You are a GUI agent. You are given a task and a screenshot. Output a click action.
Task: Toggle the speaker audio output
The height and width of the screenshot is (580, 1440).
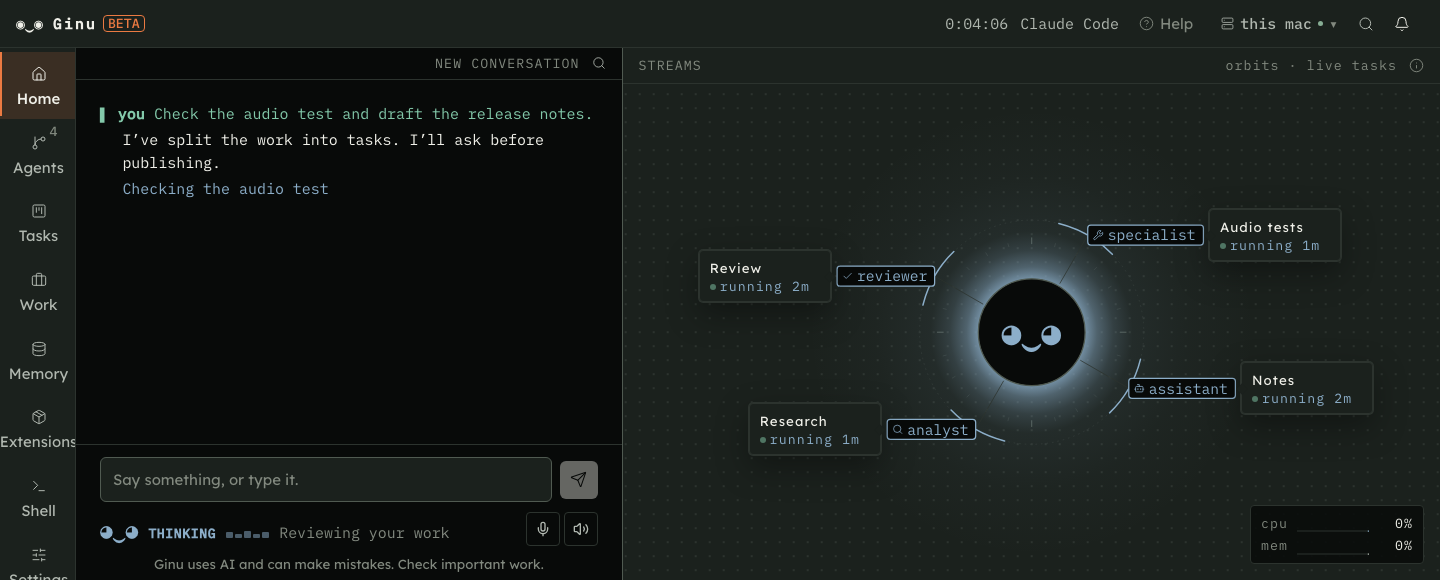click(581, 529)
